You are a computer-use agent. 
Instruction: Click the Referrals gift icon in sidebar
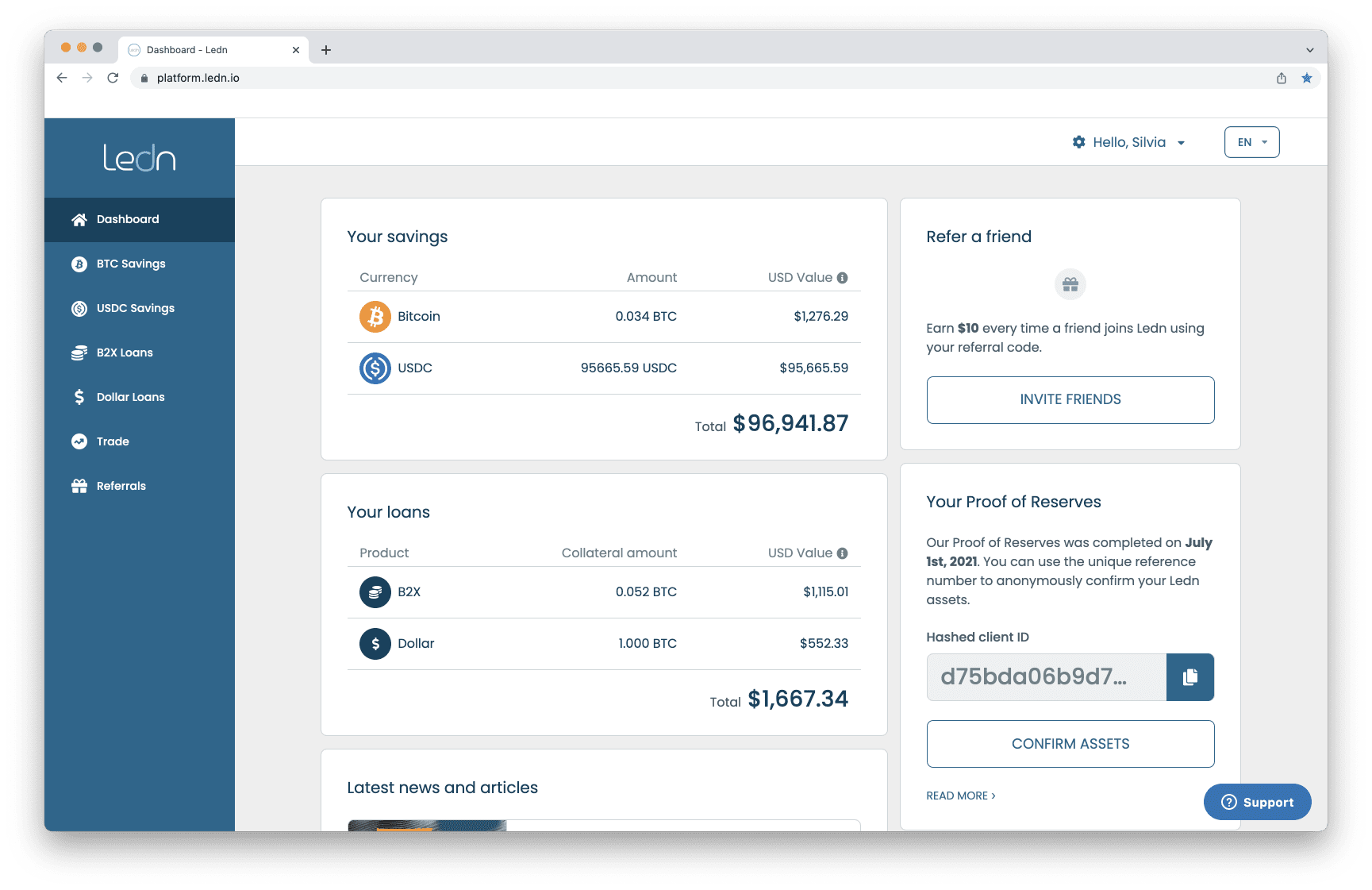point(79,486)
